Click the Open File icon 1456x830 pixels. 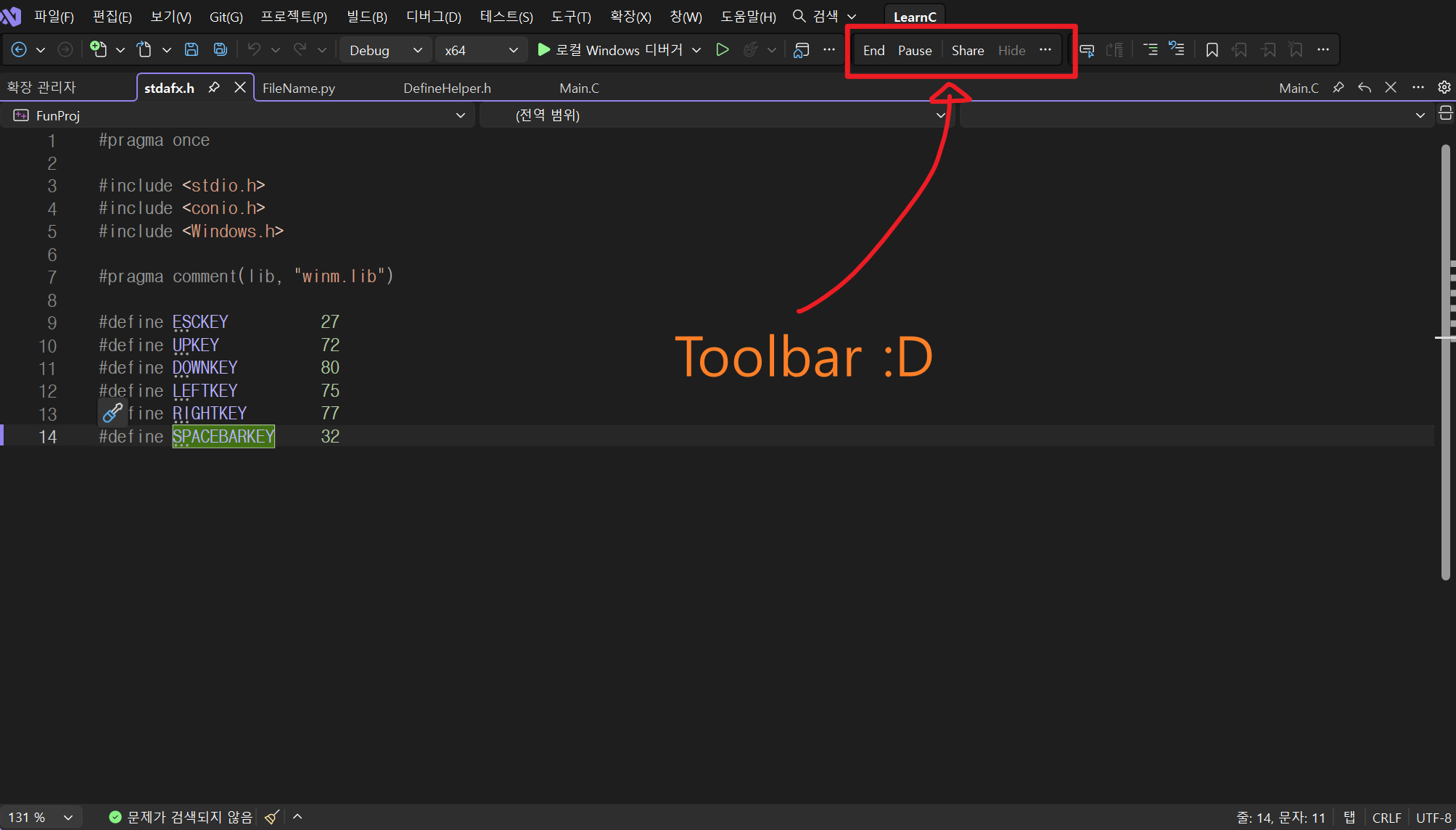(144, 49)
